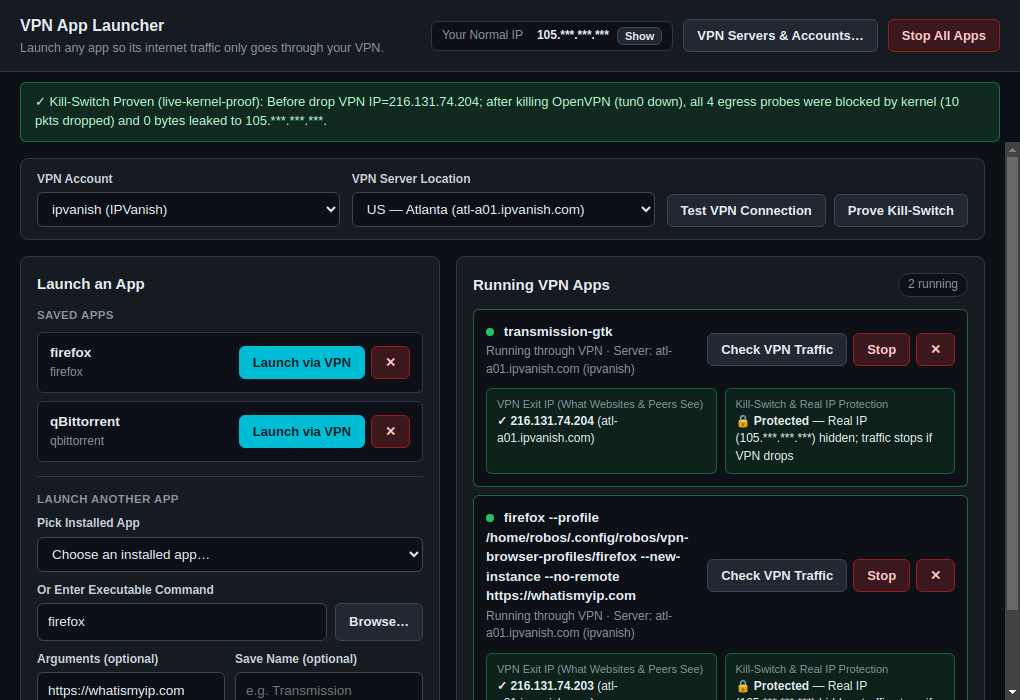Viewport: 1020px width, 700px height.
Task: Click the scrollbar up arrow
Action: click(1012, 149)
